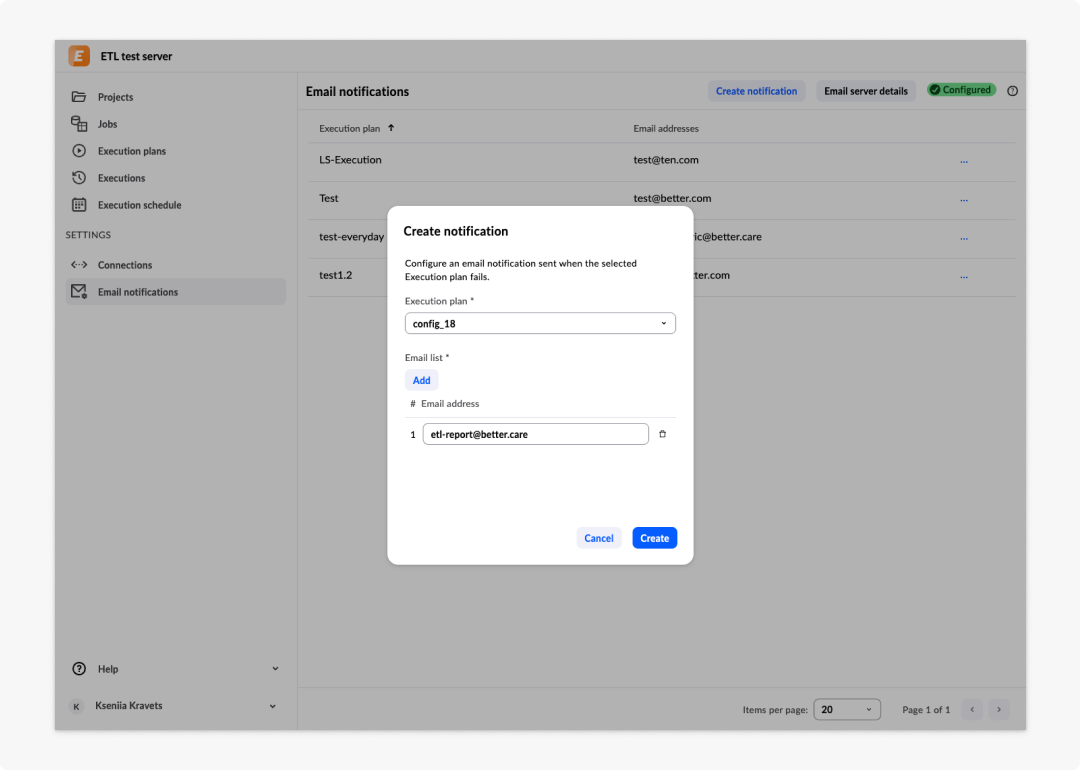
Task: Click test@ten.com email address
Action: [x=665, y=160]
